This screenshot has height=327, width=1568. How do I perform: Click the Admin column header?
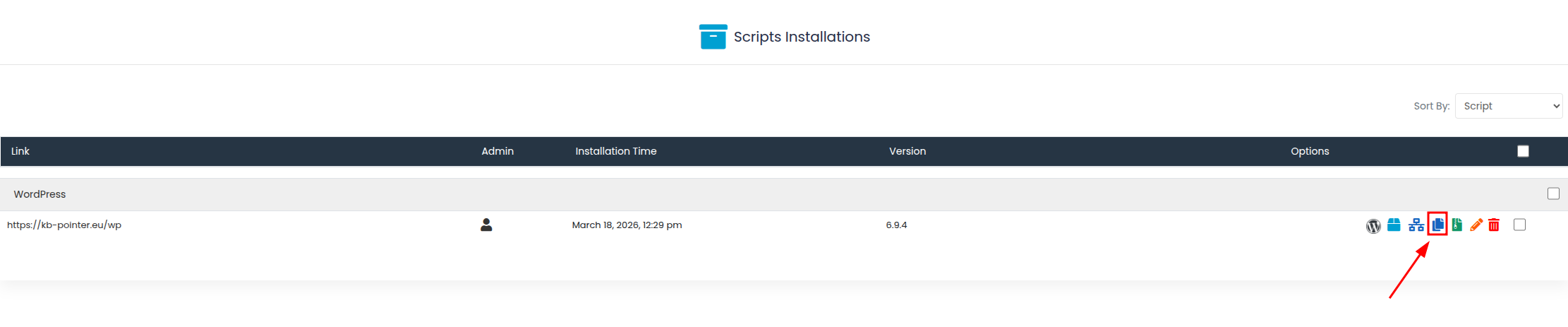tap(497, 151)
